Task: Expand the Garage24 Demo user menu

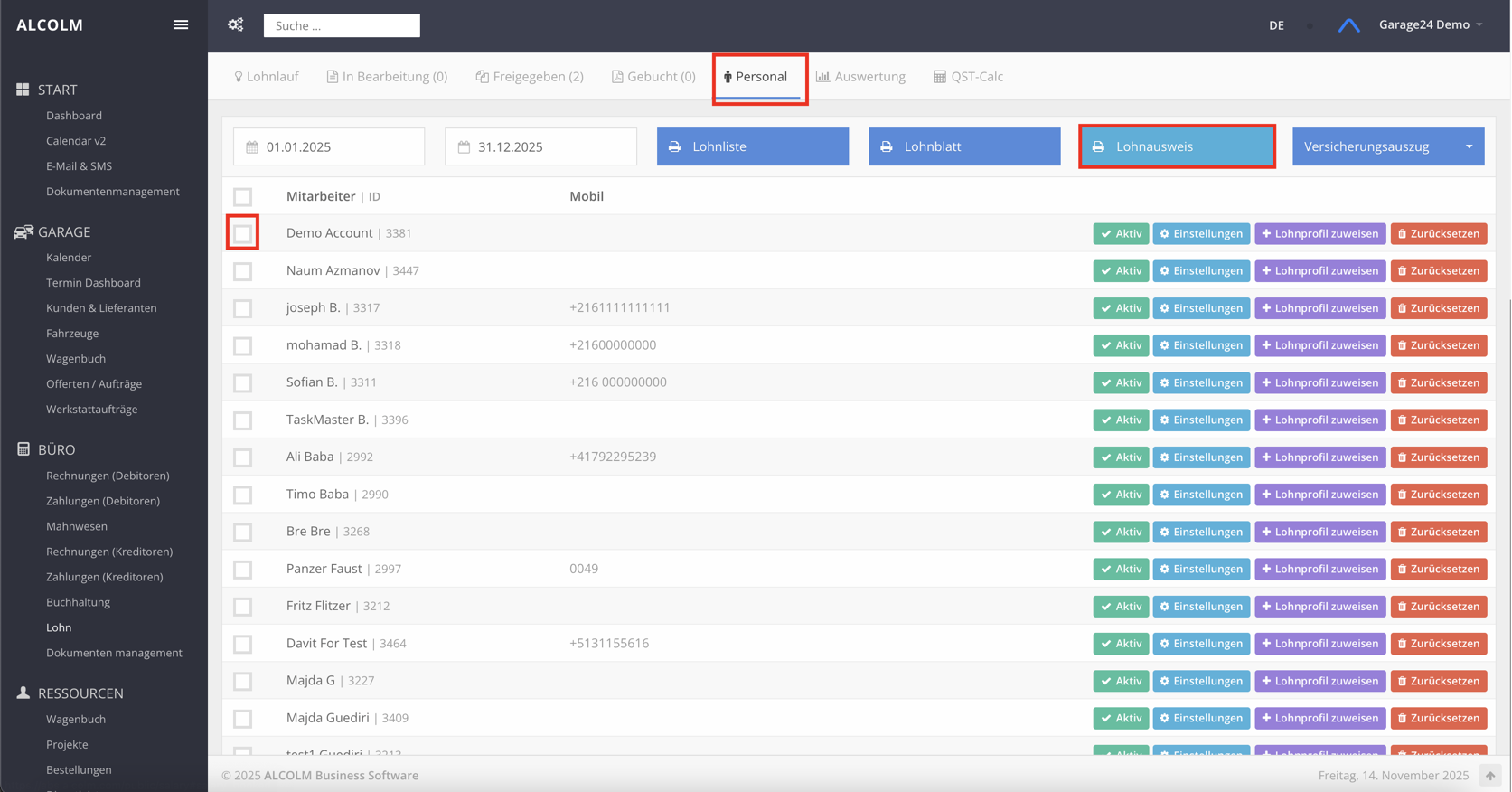Action: pos(1430,24)
